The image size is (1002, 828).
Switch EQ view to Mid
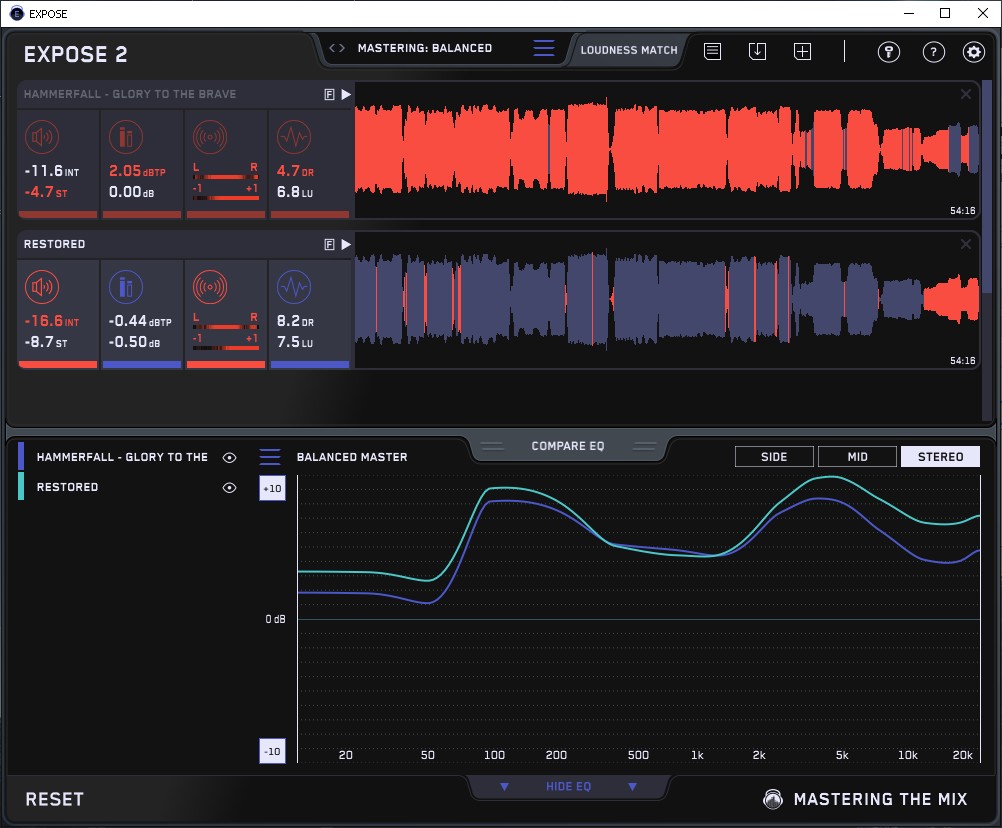857,457
